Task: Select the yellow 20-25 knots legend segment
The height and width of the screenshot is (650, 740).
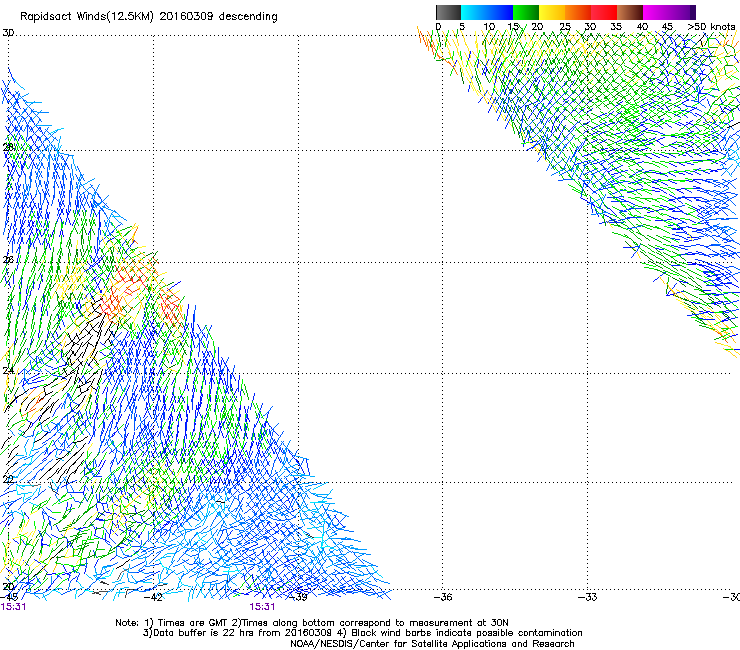Action: coord(552,12)
